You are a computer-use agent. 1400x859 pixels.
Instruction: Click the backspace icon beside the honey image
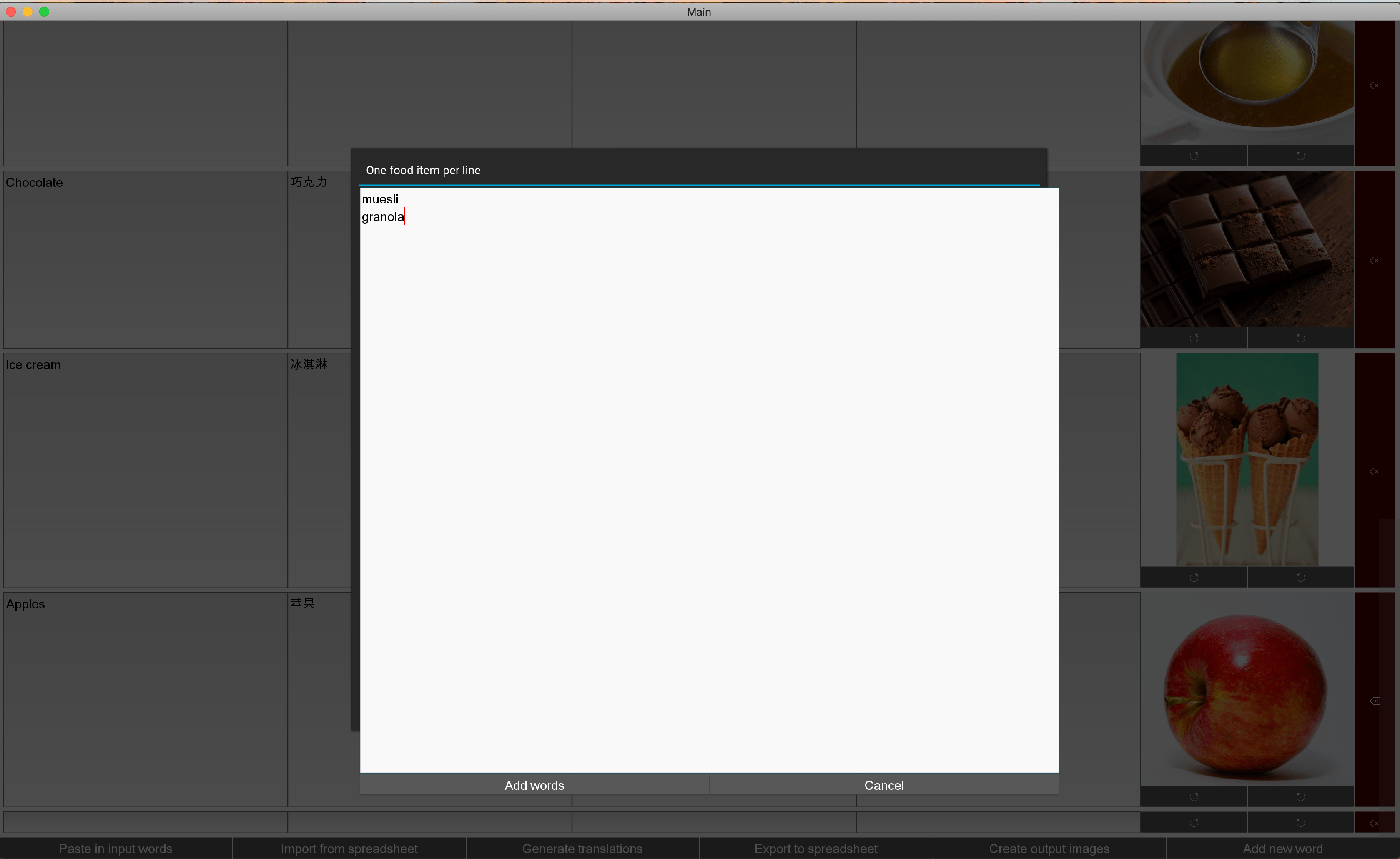(x=1375, y=85)
